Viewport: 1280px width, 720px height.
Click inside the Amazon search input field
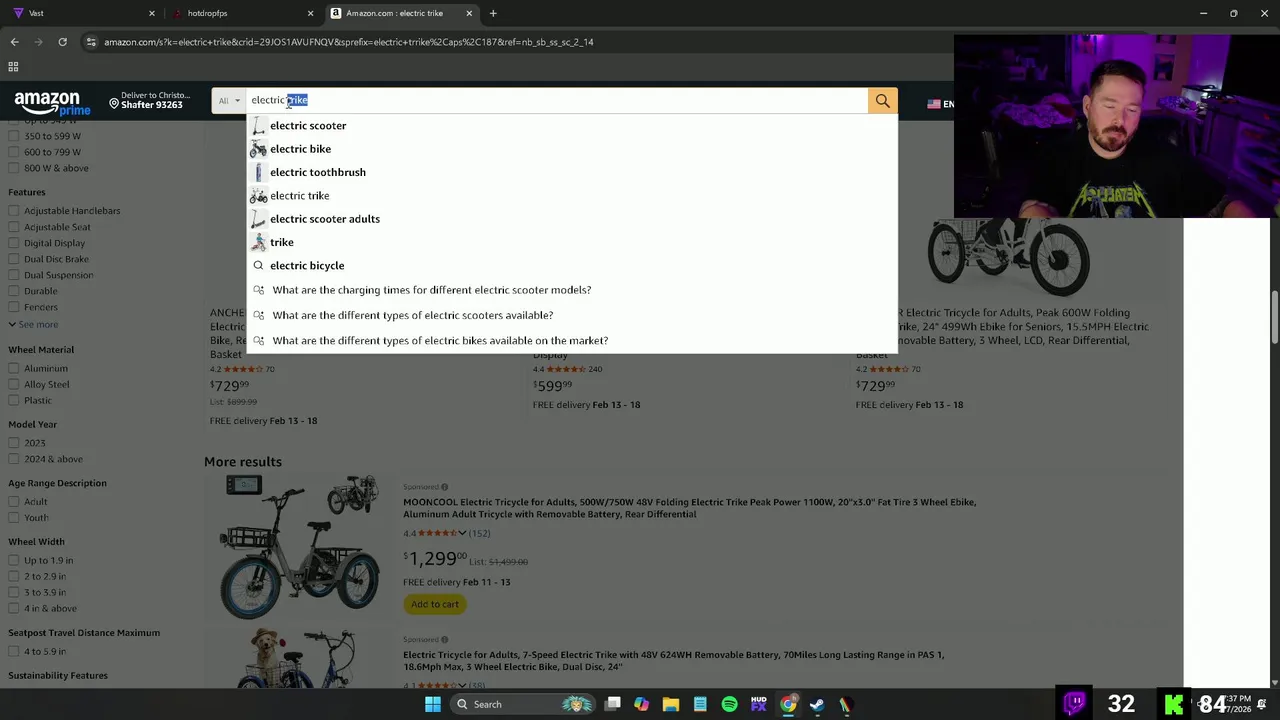click(x=557, y=101)
